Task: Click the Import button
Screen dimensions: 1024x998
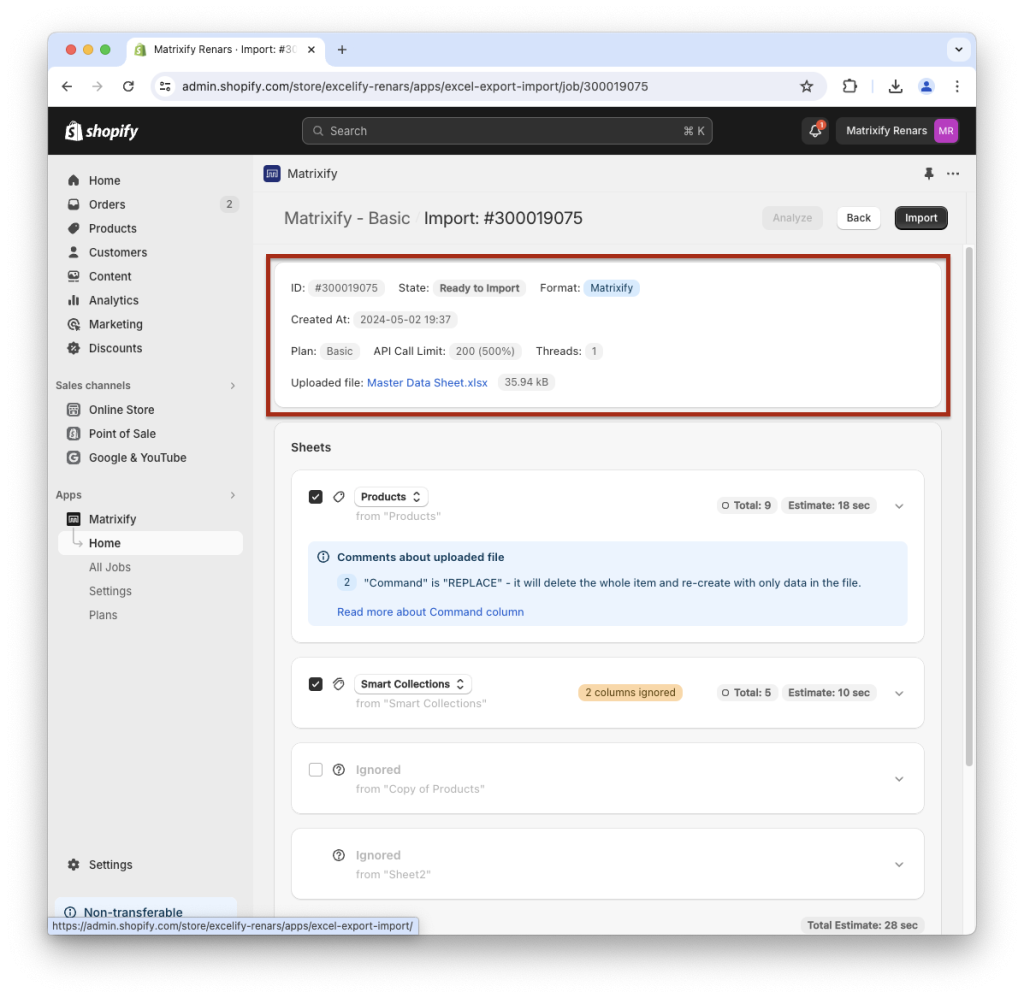Action: [x=920, y=217]
